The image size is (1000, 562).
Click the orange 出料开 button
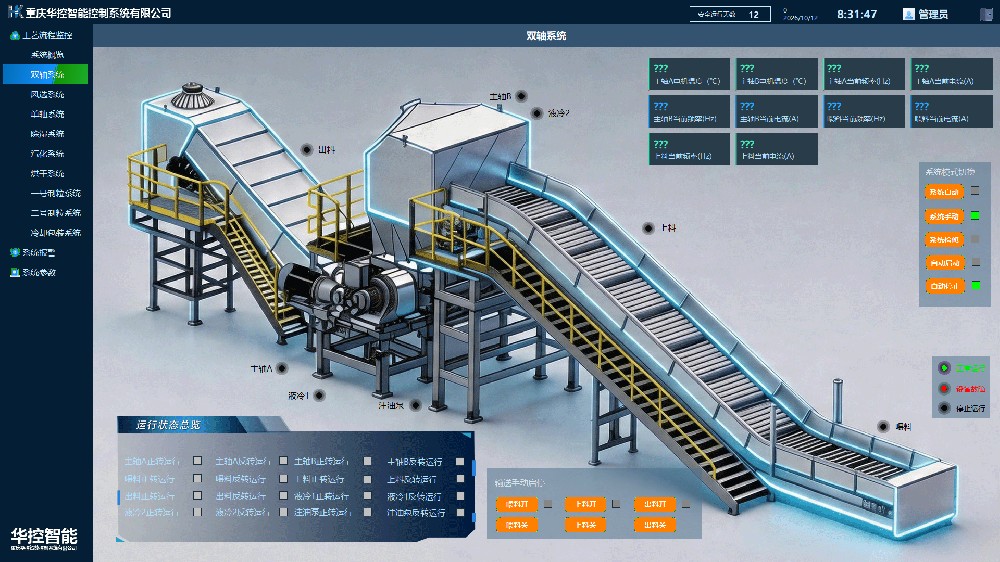pos(654,504)
